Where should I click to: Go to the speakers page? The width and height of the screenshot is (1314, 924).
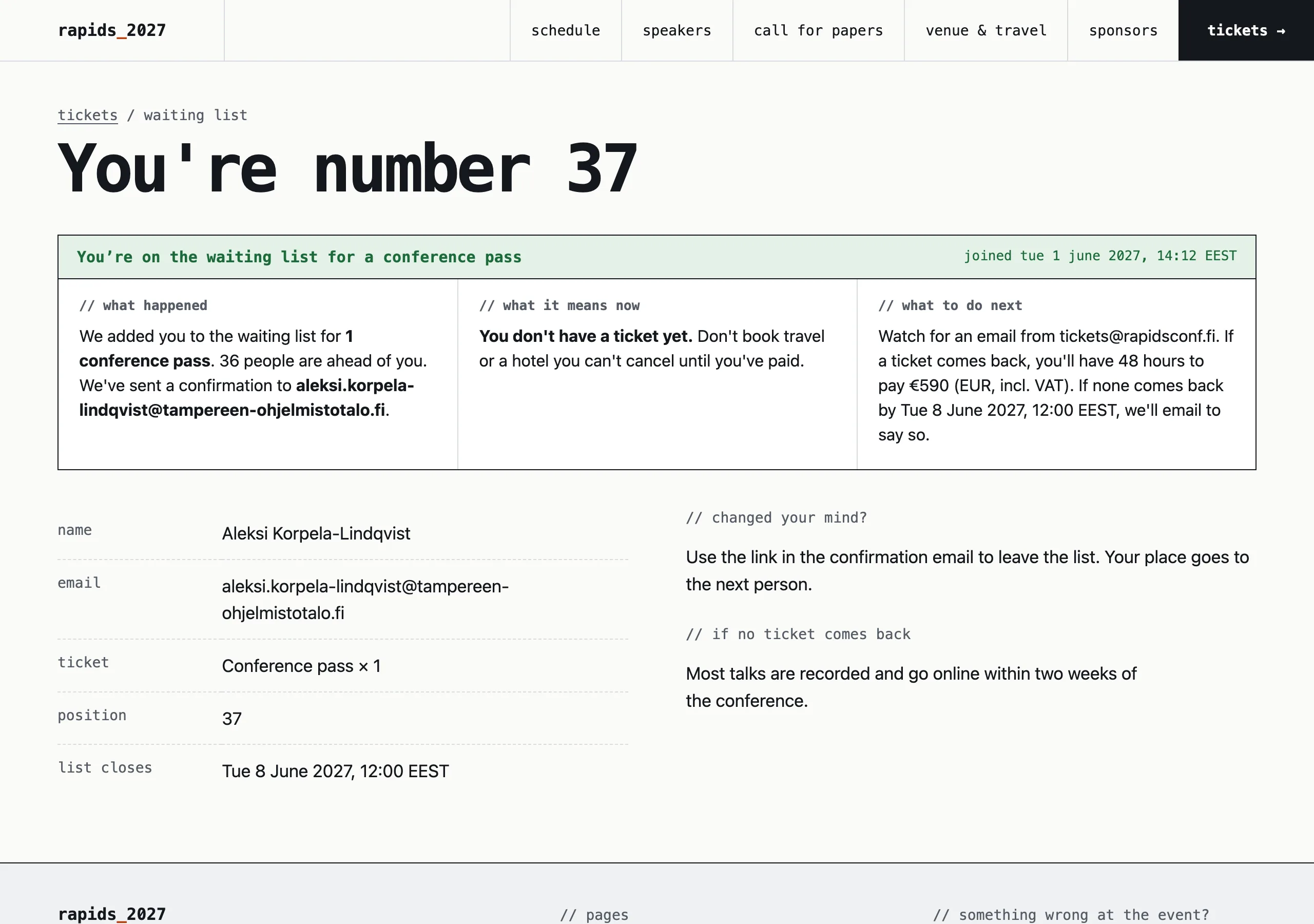677,30
